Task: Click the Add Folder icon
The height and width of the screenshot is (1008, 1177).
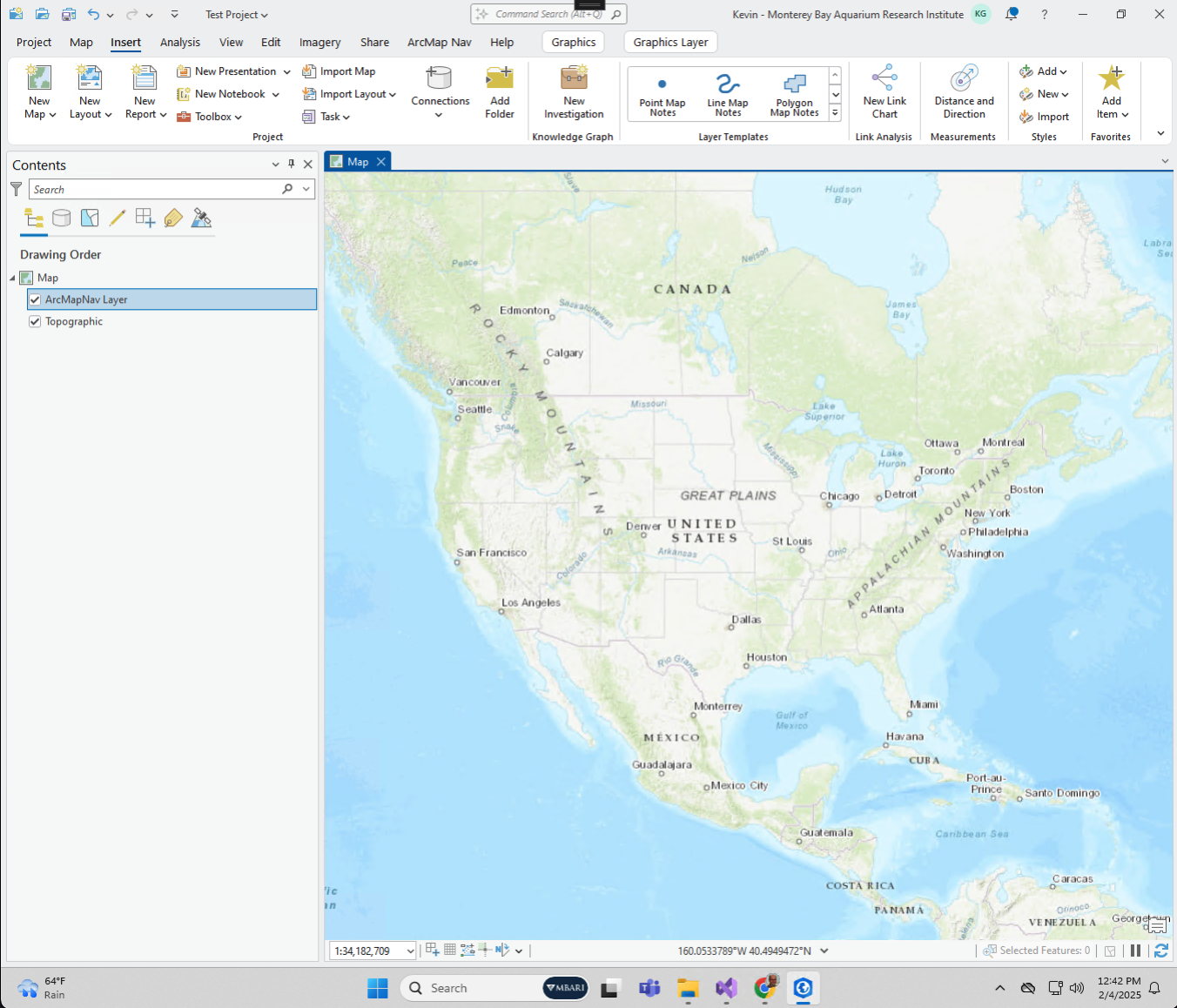Action: (x=499, y=91)
